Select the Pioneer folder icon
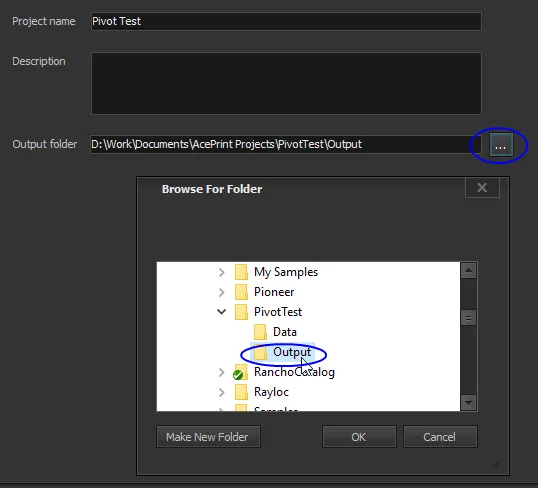538x488 pixels. click(x=241, y=292)
